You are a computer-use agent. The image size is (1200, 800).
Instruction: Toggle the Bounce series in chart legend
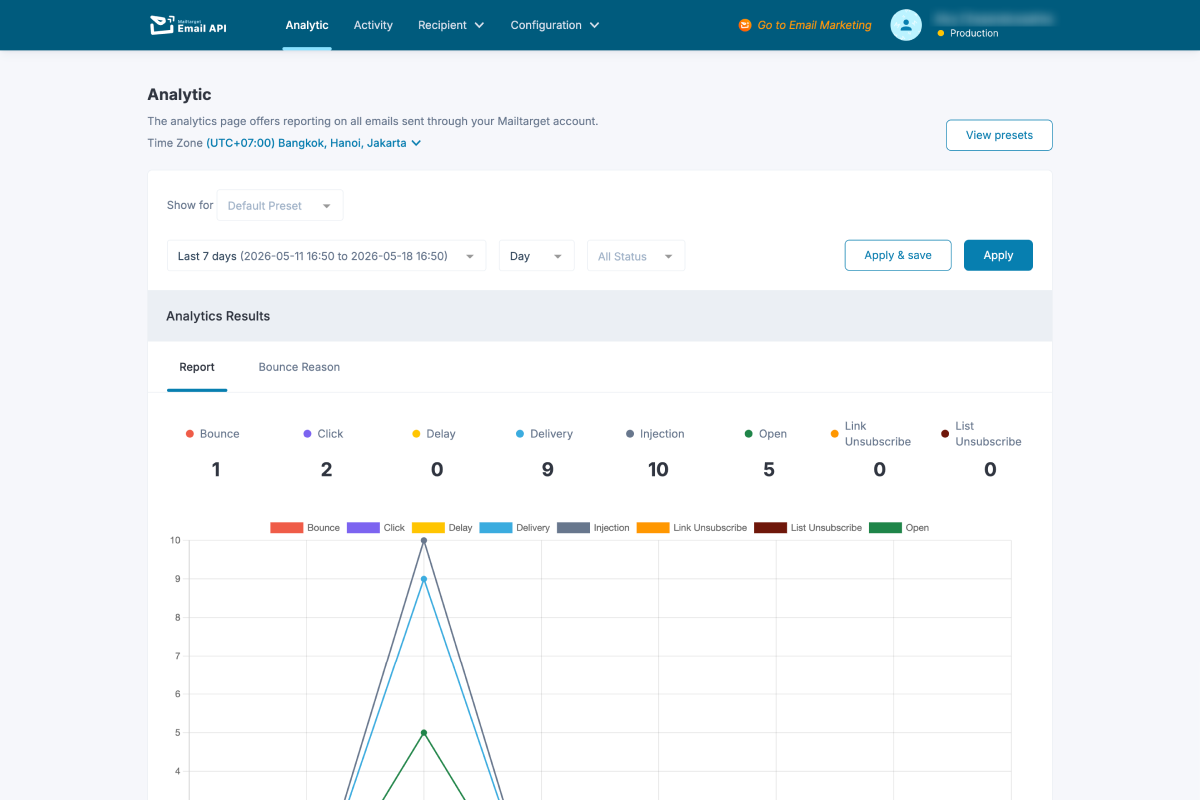305,528
